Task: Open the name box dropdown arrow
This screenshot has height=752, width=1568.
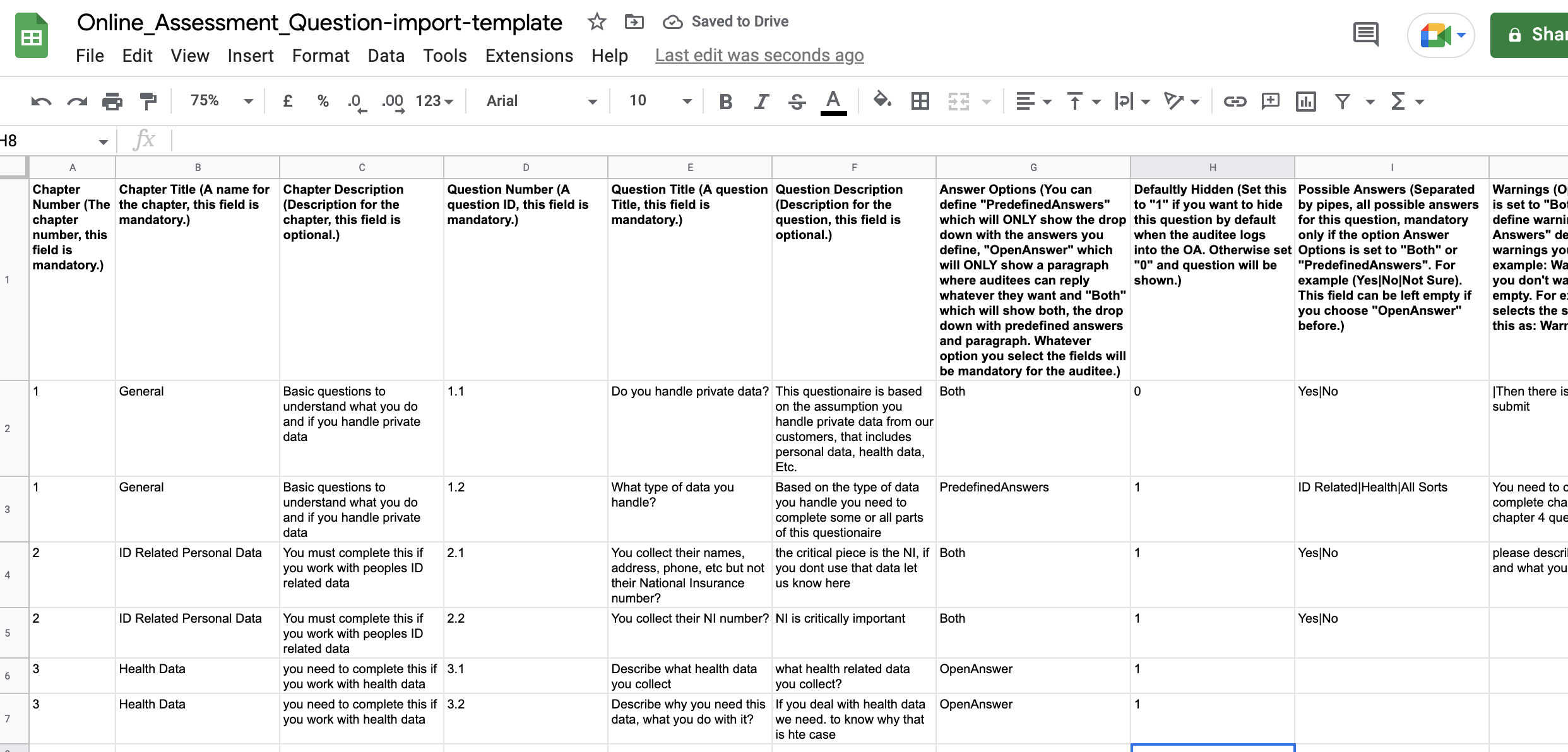Action: point(103,142)
